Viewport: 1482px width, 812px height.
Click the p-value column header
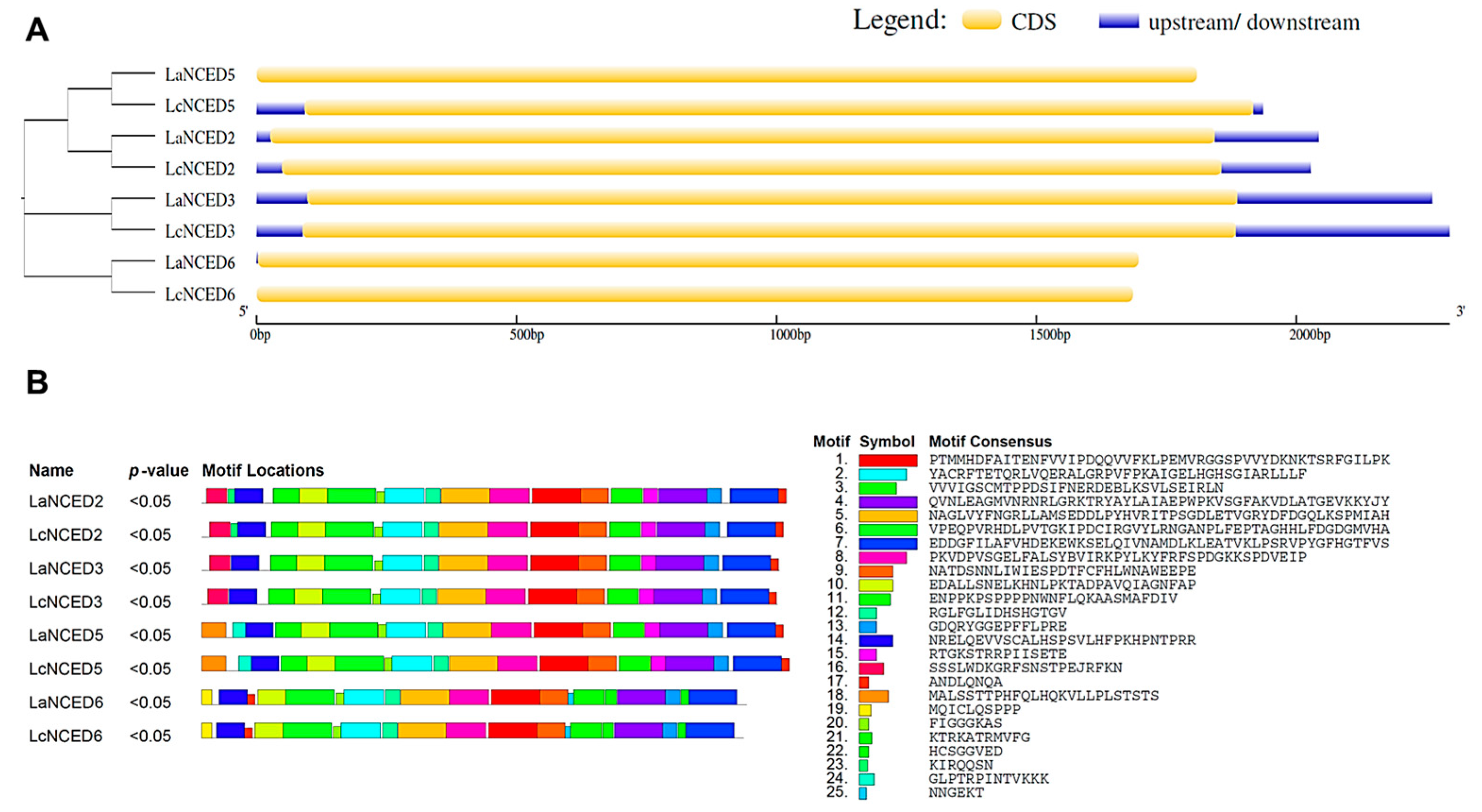point(158,471)
